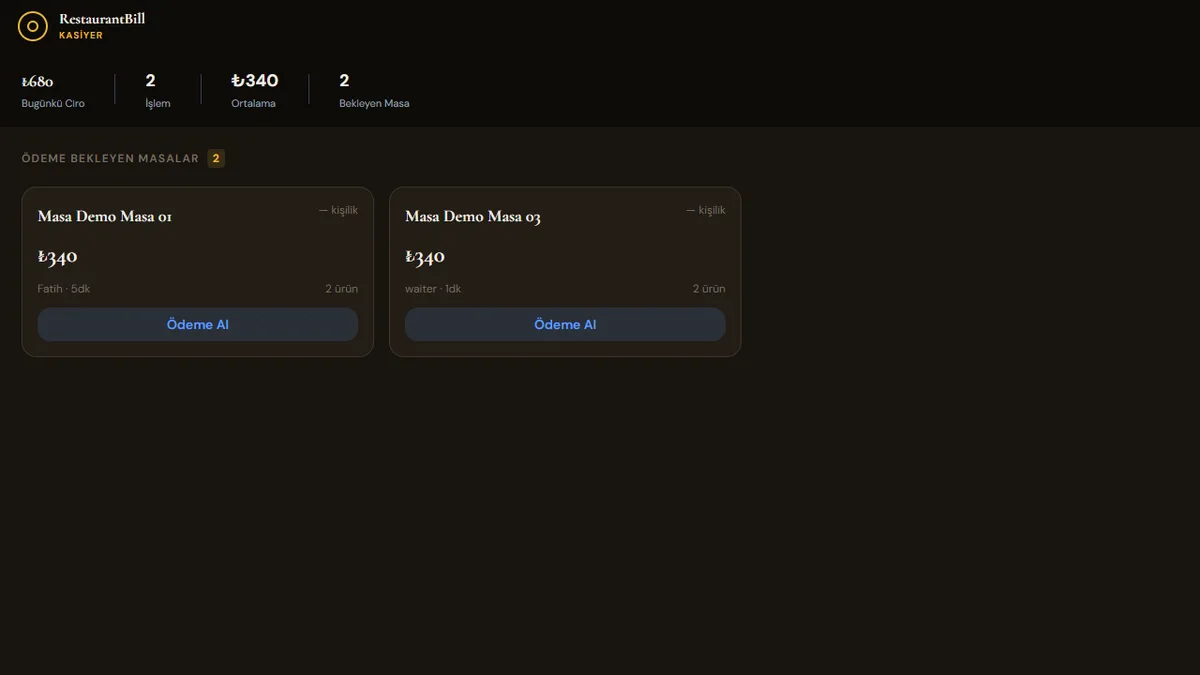Click the ₺340 total on Masa 03 card
The width and height of the screenshot is (1200, 675).
coord(425,257)
